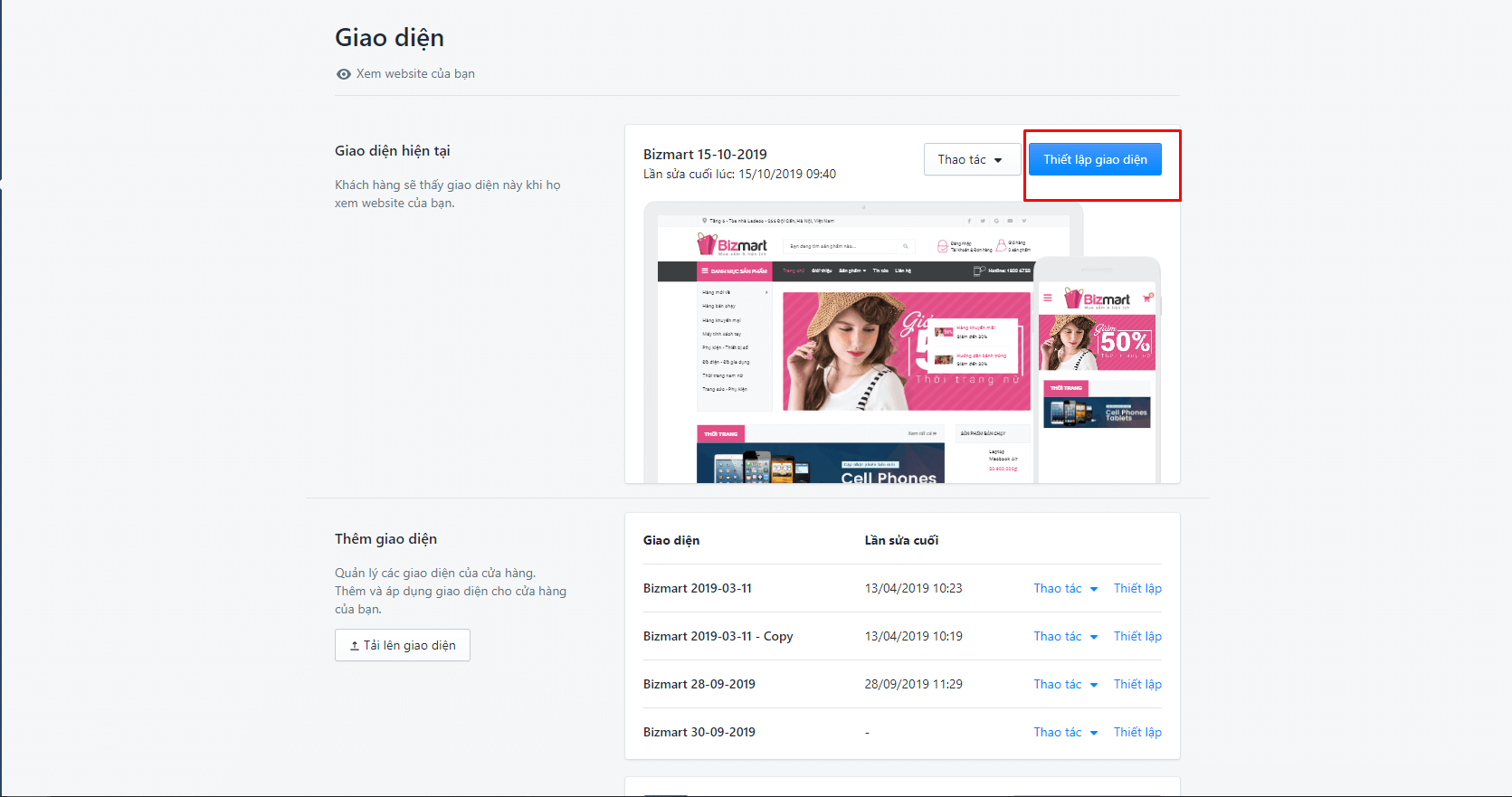This screenshot has width=1512, height=797.
Task: Click the Thiết lập giao diện button
Action: click(x=1095, y=159)
